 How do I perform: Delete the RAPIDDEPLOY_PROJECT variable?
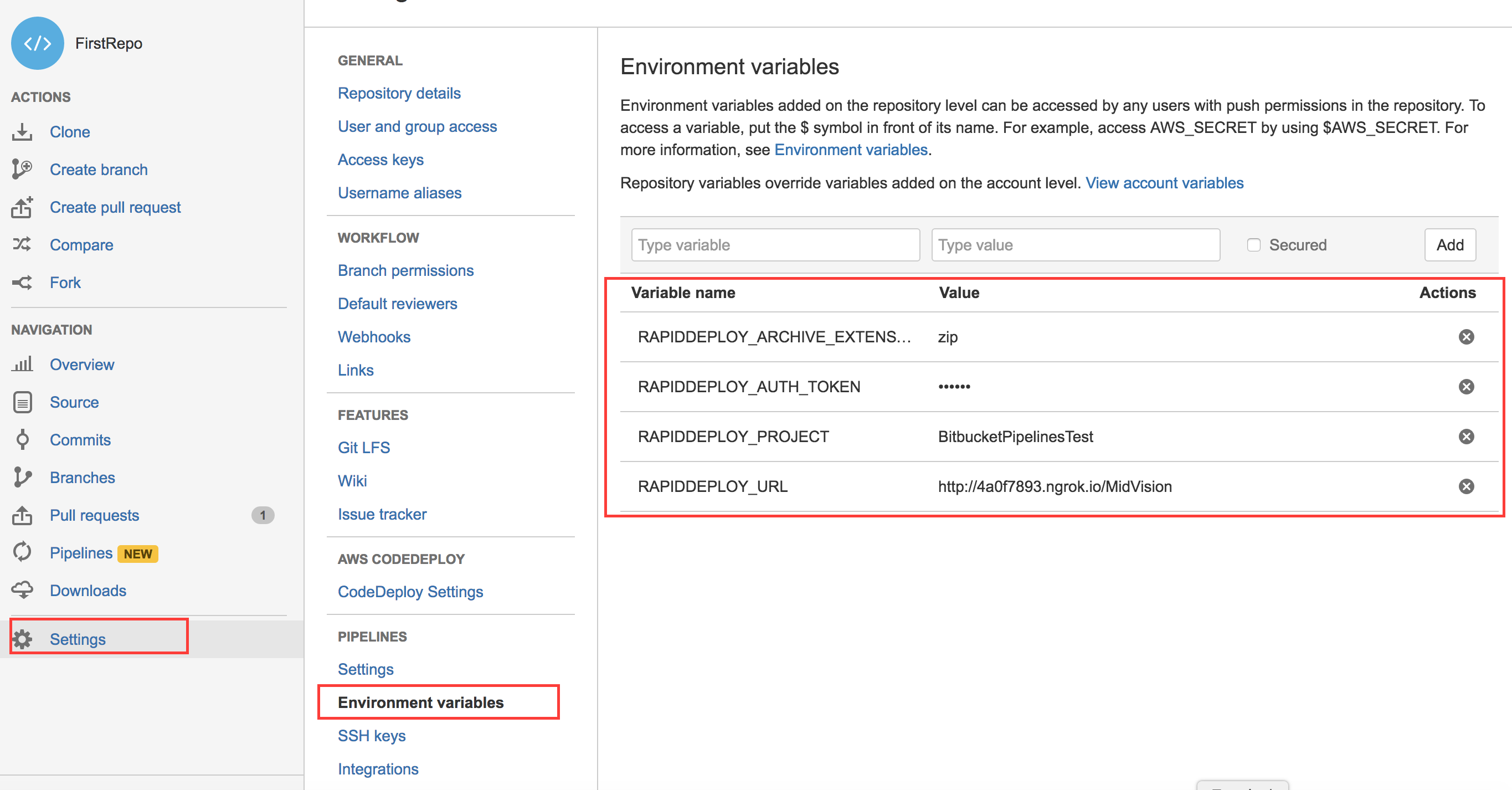pos(1467,436)
